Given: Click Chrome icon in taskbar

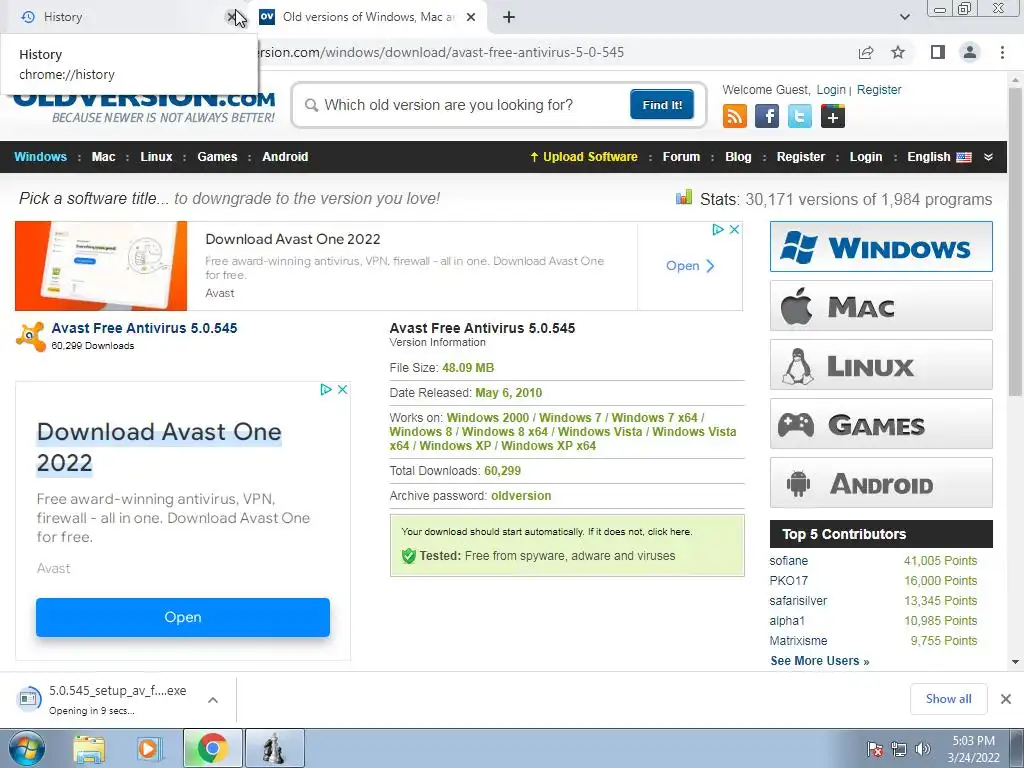Looking at the screenshot, I should tap(212, 749).
